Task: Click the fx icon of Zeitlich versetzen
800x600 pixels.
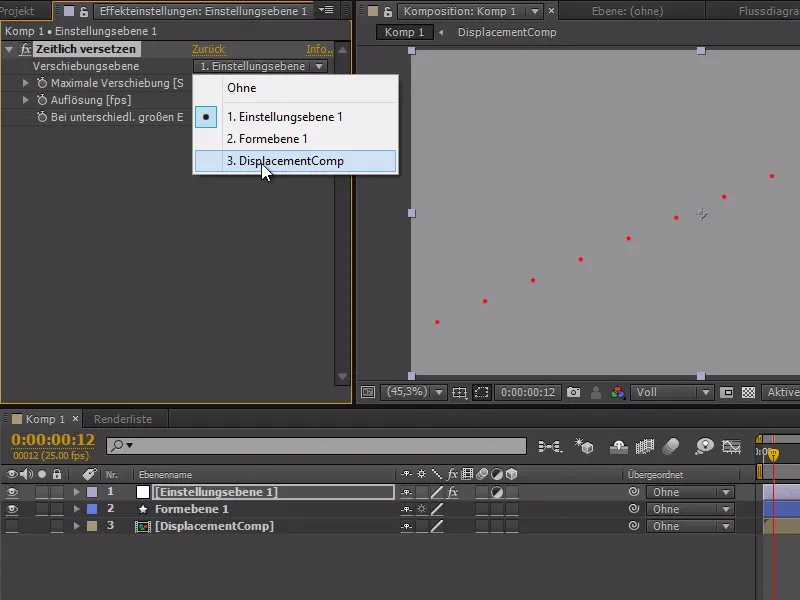Action: 26,49
